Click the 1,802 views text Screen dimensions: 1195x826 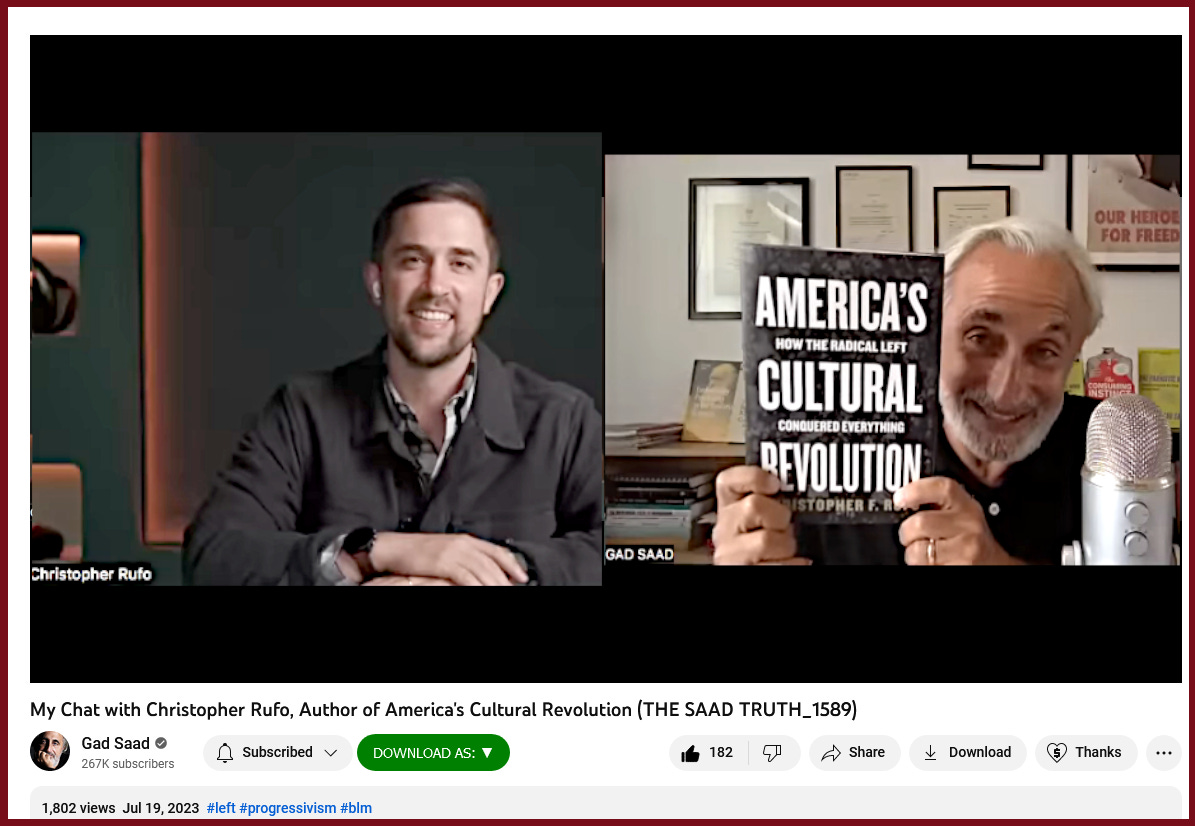pyautogui.click(x=78, y=808)
